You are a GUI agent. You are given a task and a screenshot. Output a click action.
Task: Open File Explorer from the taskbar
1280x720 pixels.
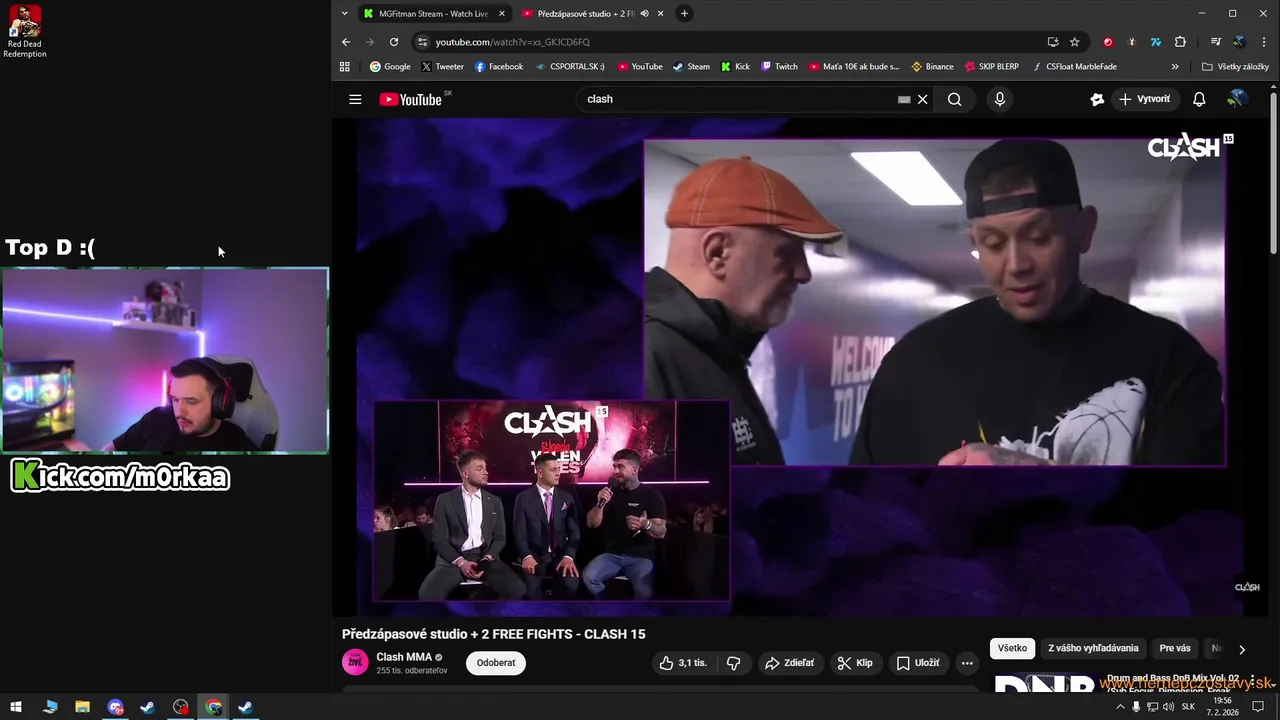(82, 707)
